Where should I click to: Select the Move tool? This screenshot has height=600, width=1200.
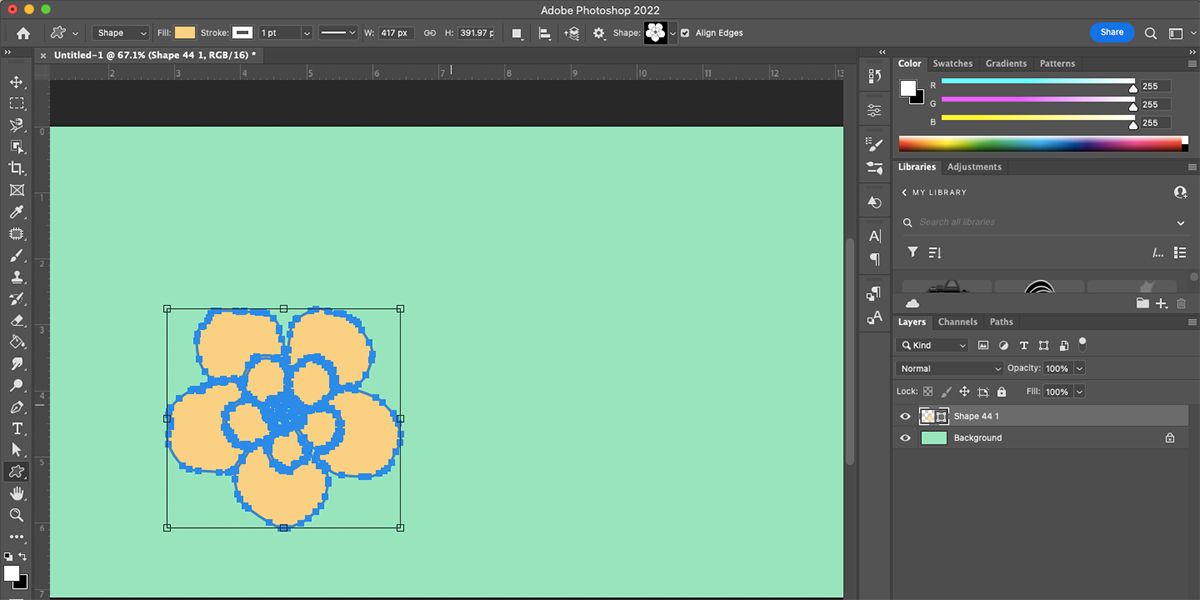17,82
